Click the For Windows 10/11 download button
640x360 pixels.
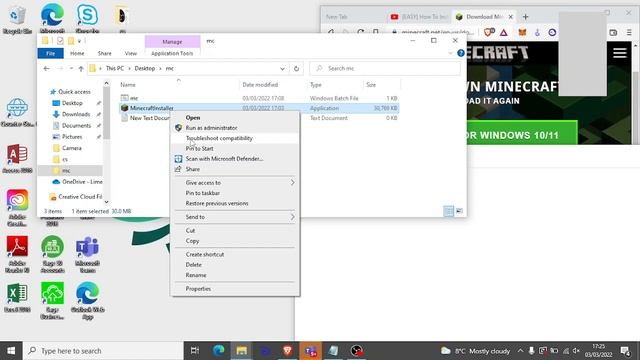tap(522, 133)
